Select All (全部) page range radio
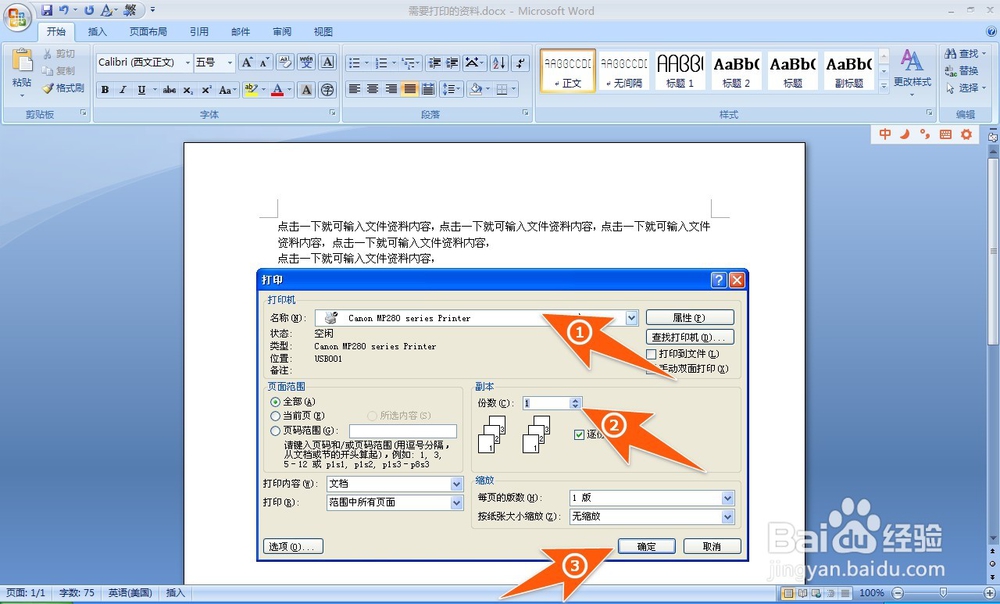 tap(276, 402)
